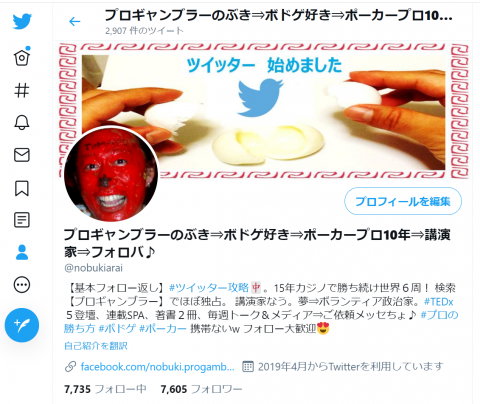The image size is (480, 404).
Task: Open the Home icon in sidebar
Action: click(x=22, y=57)
